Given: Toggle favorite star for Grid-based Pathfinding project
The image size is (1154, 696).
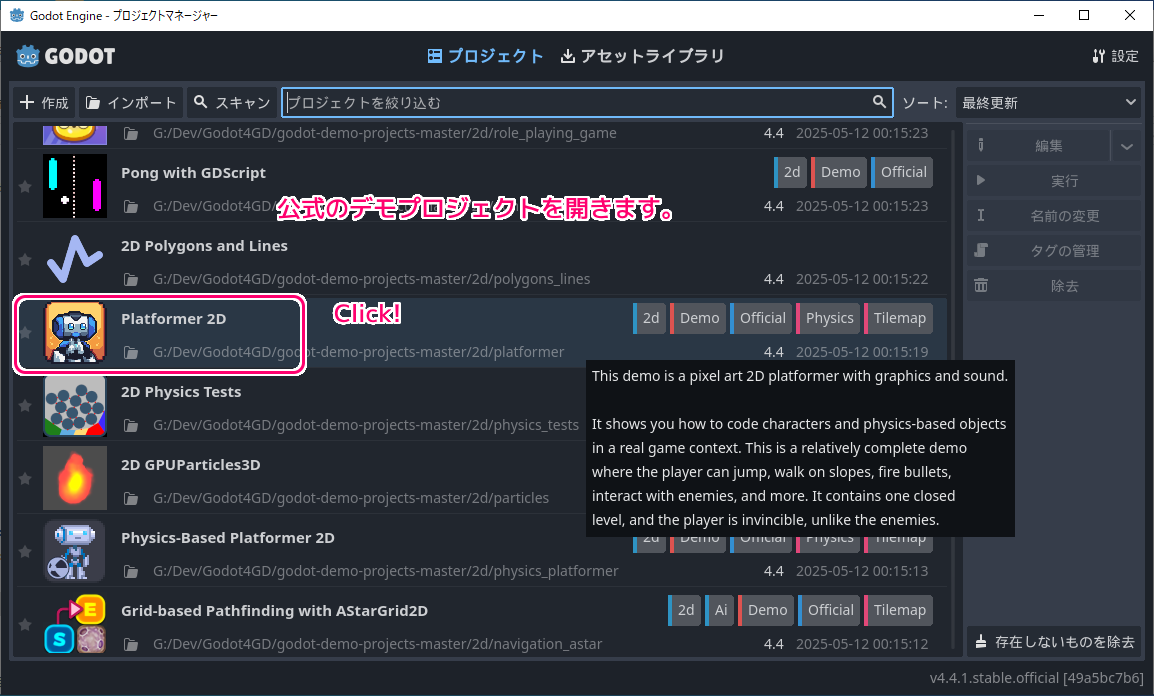Looking at the screenshot, I should [x=25, y=625].
